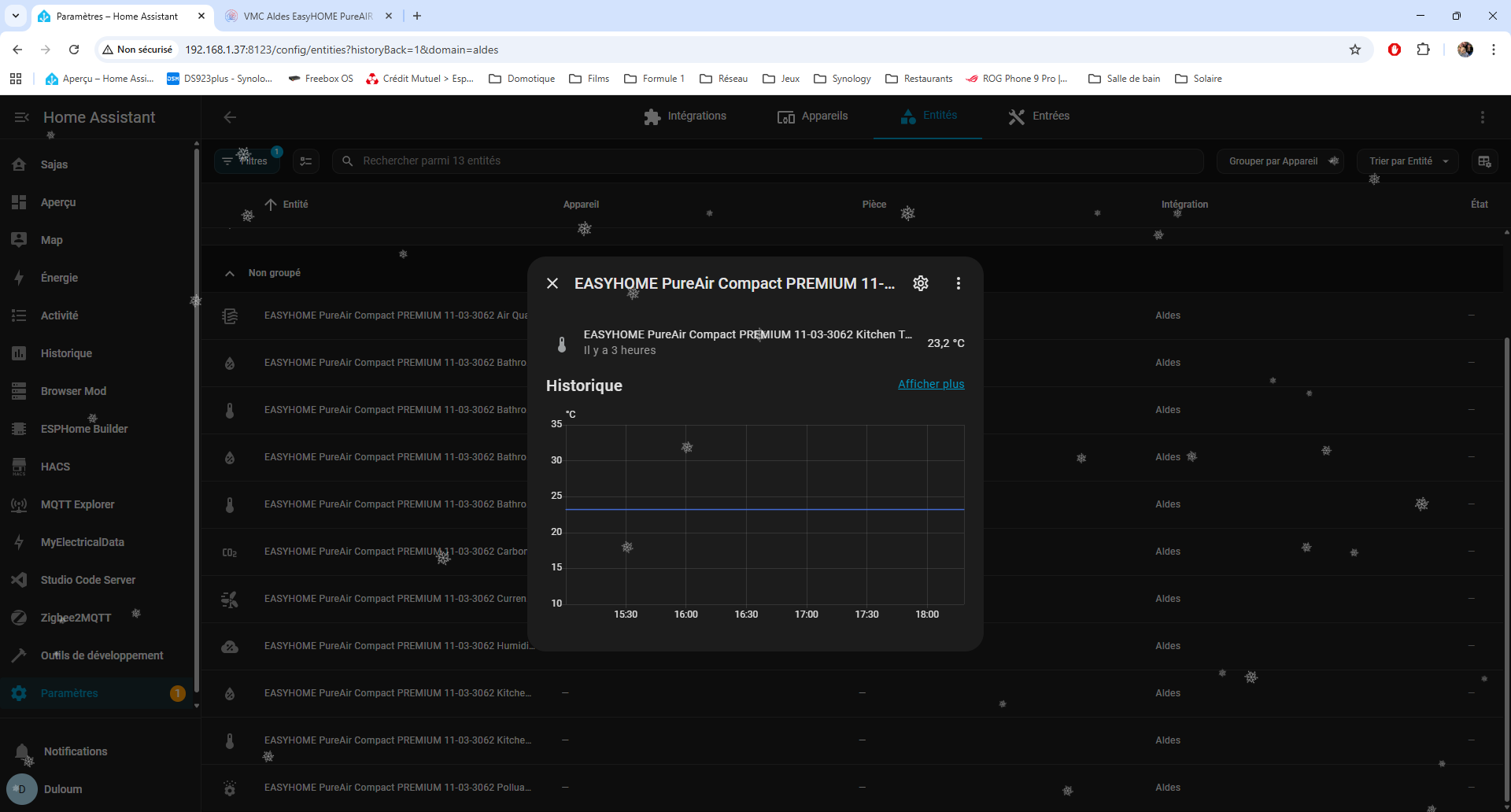
Task: Open entity settings gear in dialog
Action: [x=921, y=283]
